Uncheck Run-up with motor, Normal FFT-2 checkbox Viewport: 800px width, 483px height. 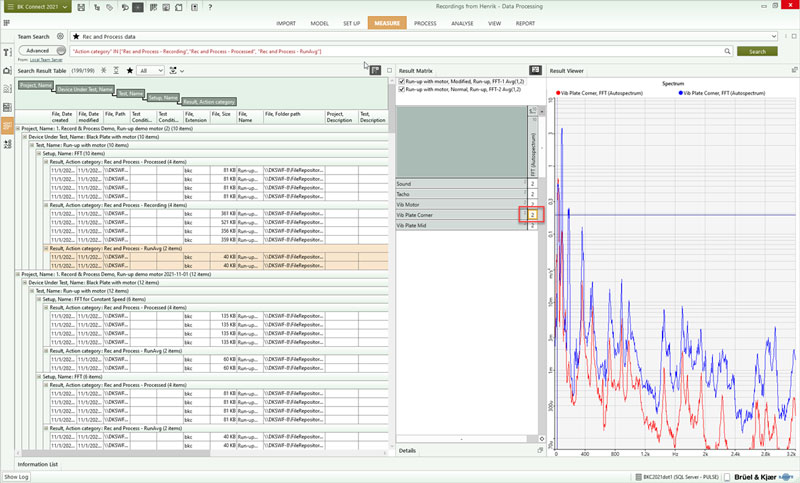pos(402,90)
